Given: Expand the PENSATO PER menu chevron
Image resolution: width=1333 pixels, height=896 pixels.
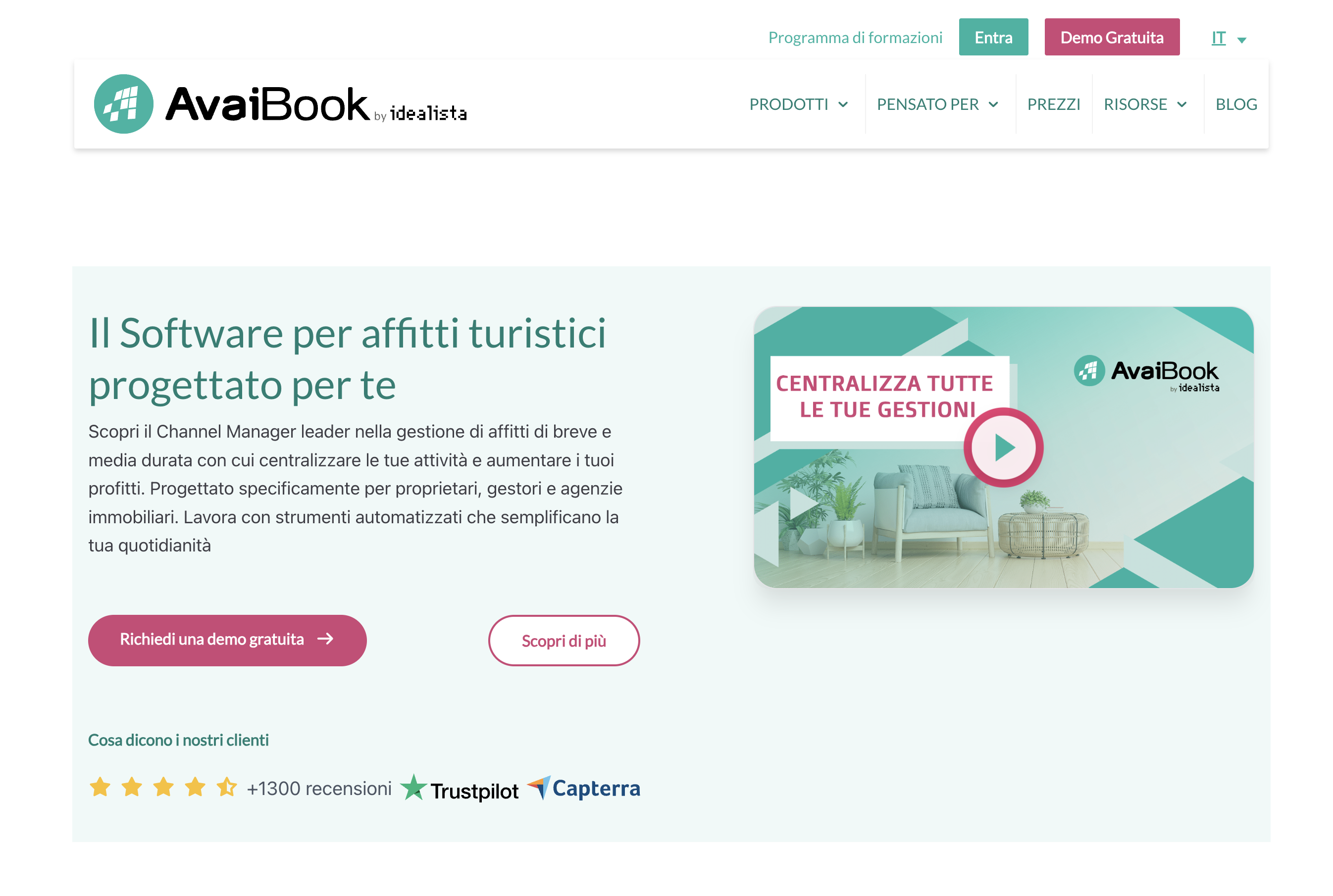Looking at the screenshot, I should (993, 104).
